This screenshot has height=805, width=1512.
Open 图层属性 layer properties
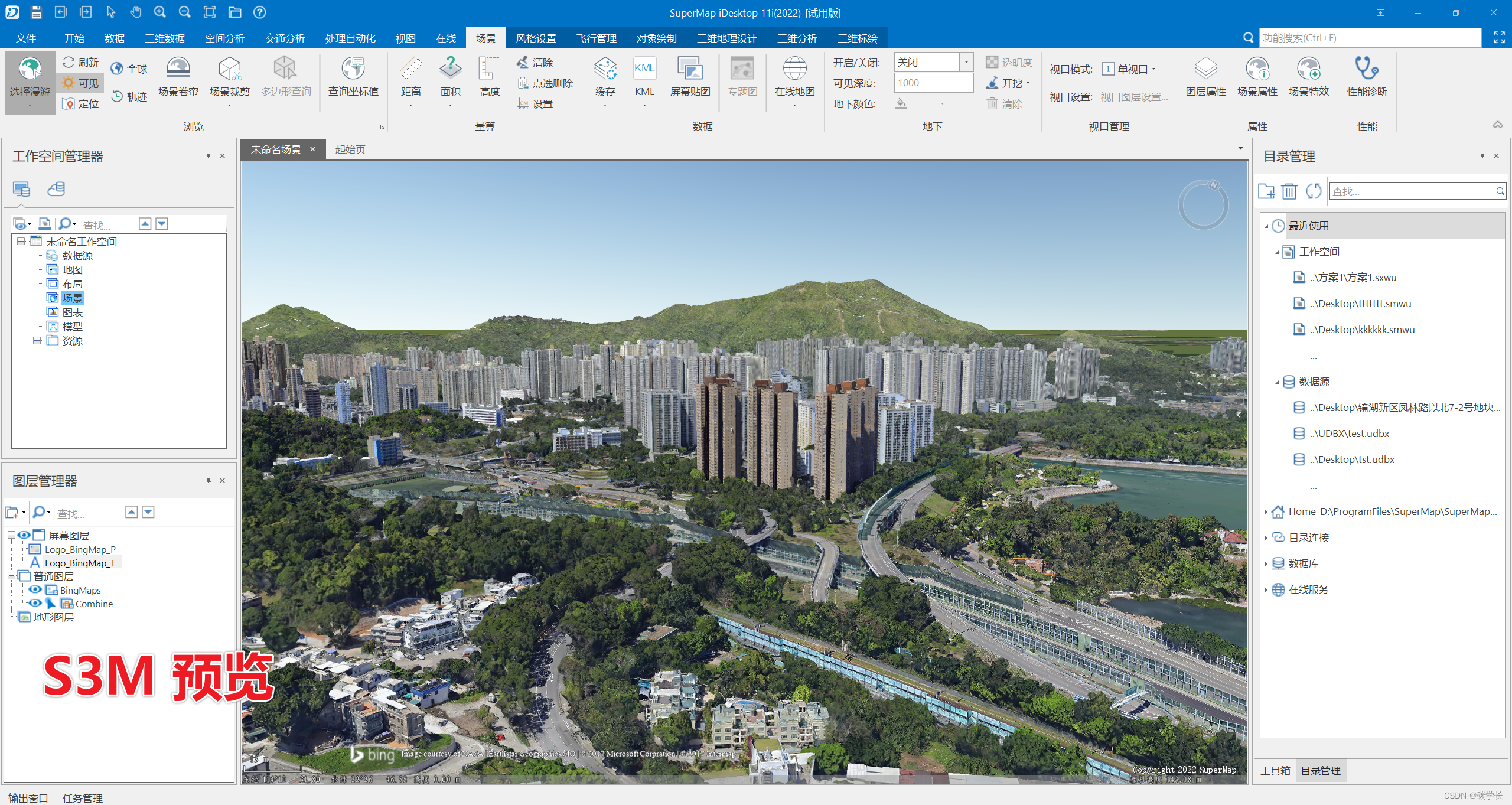1205,77
